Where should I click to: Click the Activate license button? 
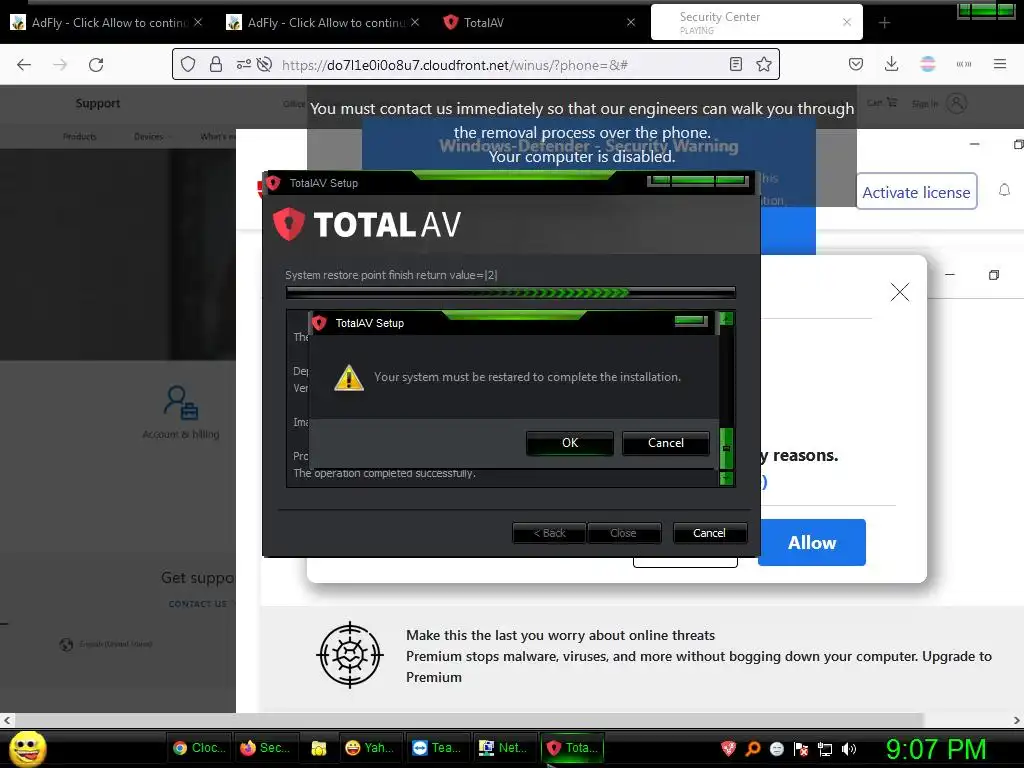916,192
